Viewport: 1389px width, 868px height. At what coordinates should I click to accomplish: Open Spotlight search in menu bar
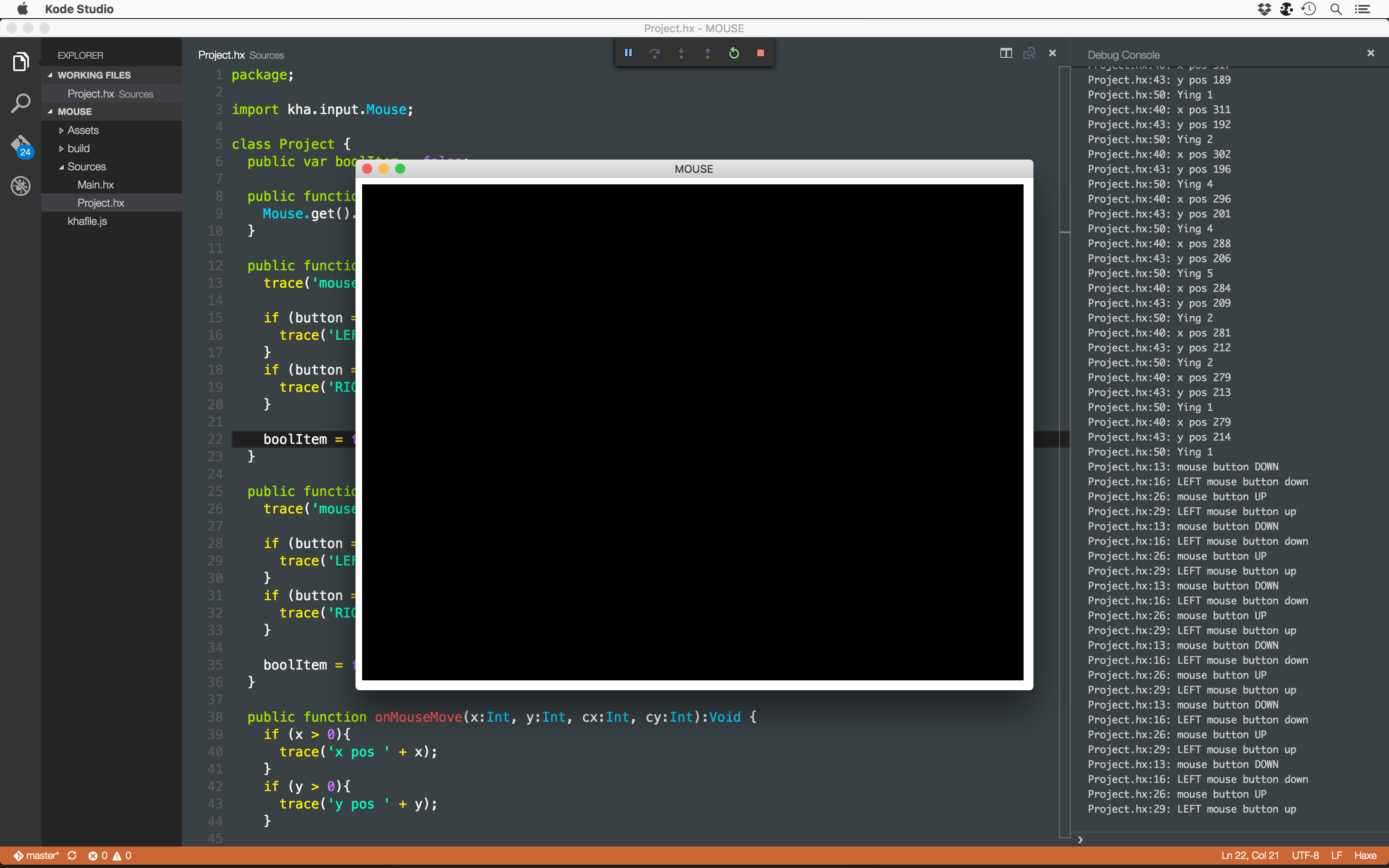[x=1336, y=9]
